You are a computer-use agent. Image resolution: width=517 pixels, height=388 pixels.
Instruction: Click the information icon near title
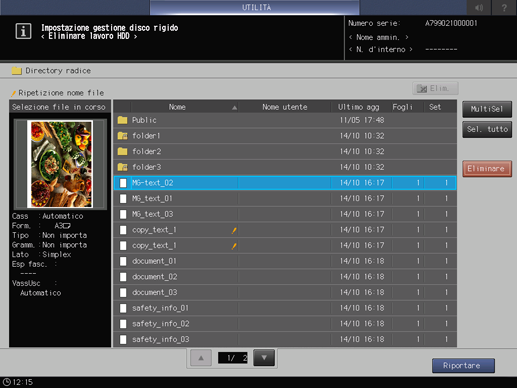click(23, 31)
